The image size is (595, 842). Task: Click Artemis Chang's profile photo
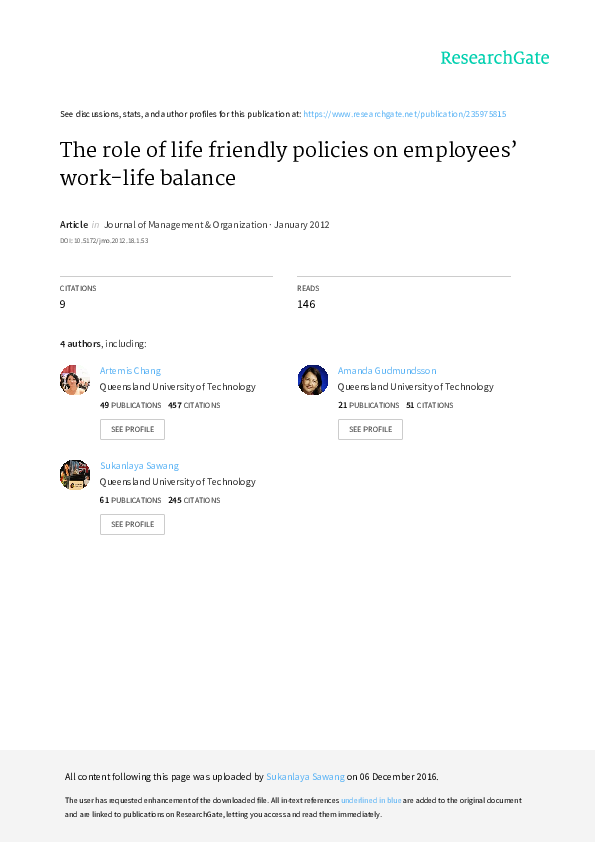(75, 380)
